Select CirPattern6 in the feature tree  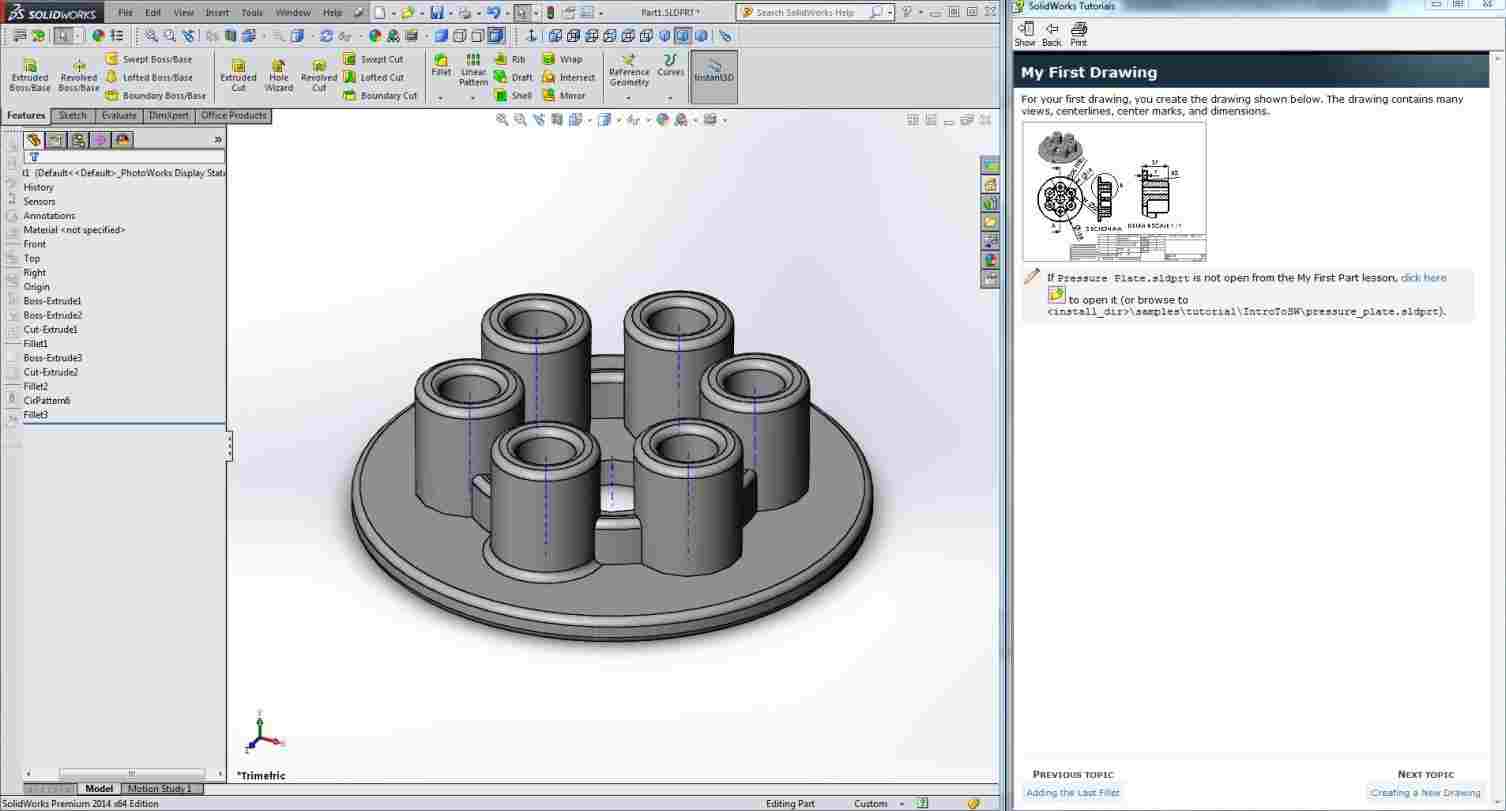point(47,401)
